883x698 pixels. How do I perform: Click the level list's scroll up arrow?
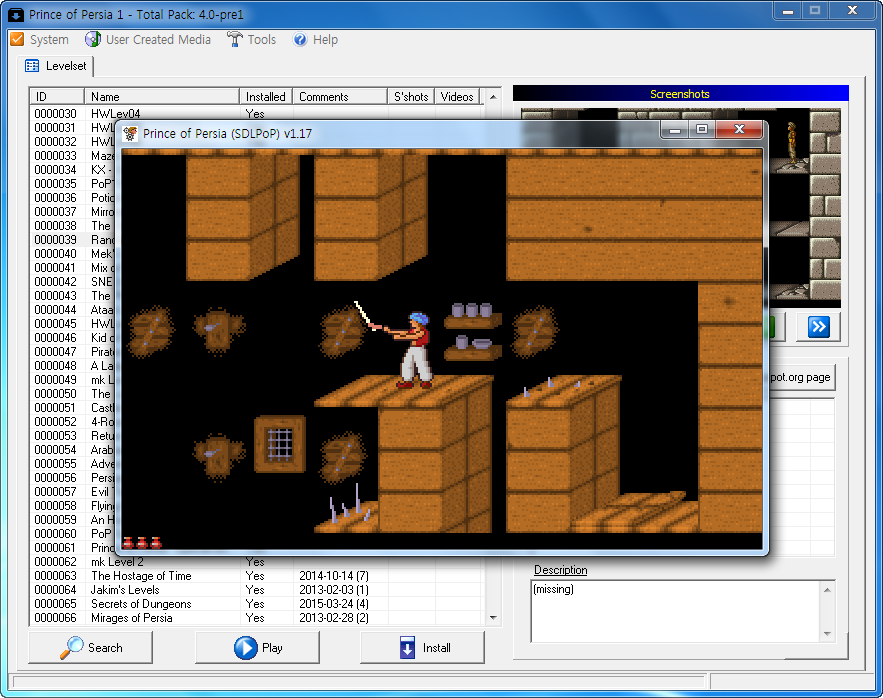(x=493, y=97)
